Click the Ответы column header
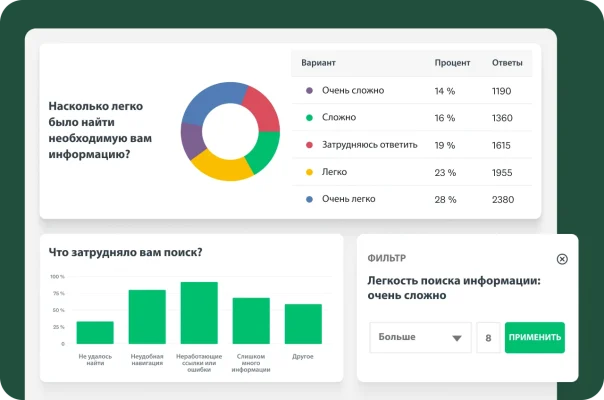 507,63
